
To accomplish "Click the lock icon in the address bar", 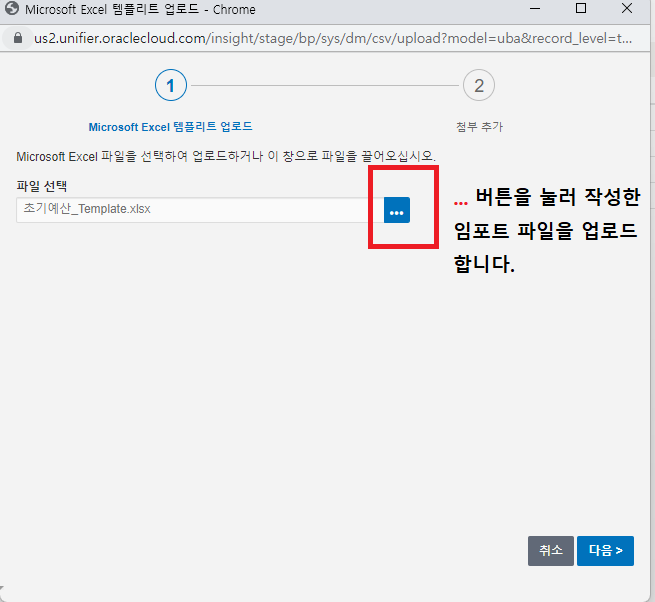I will pyautogui.click(x=17, y=37).
